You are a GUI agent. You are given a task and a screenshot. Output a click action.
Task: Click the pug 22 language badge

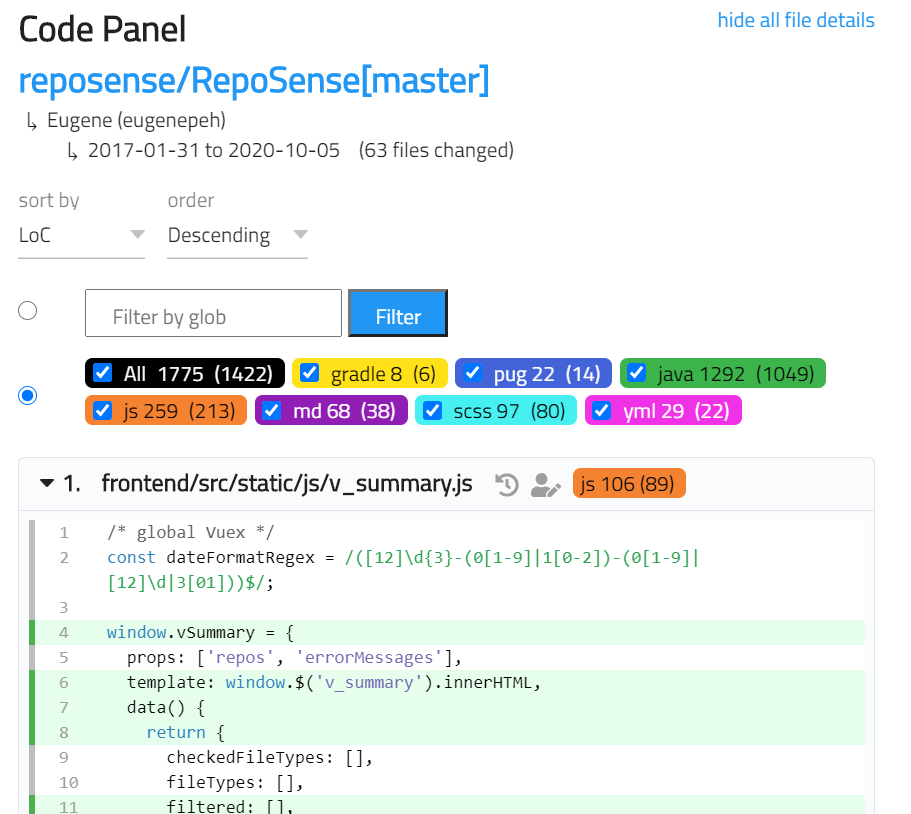[533, 373]
